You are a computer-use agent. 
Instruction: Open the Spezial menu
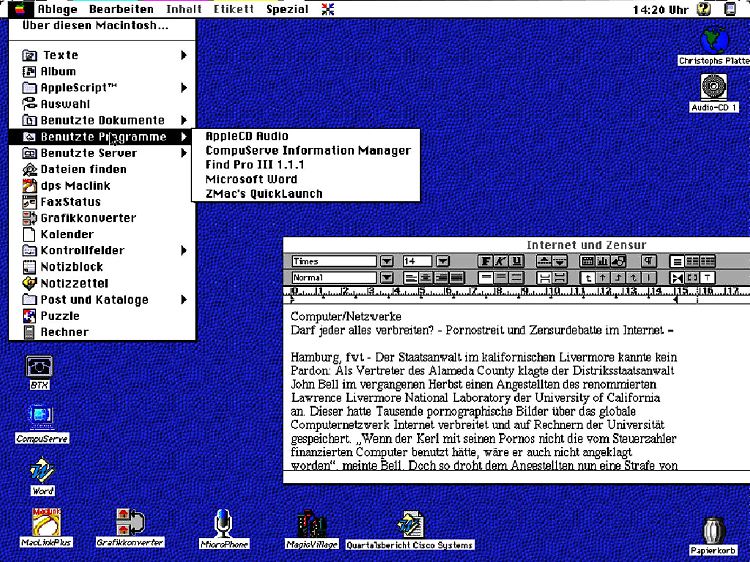(287, 9)
